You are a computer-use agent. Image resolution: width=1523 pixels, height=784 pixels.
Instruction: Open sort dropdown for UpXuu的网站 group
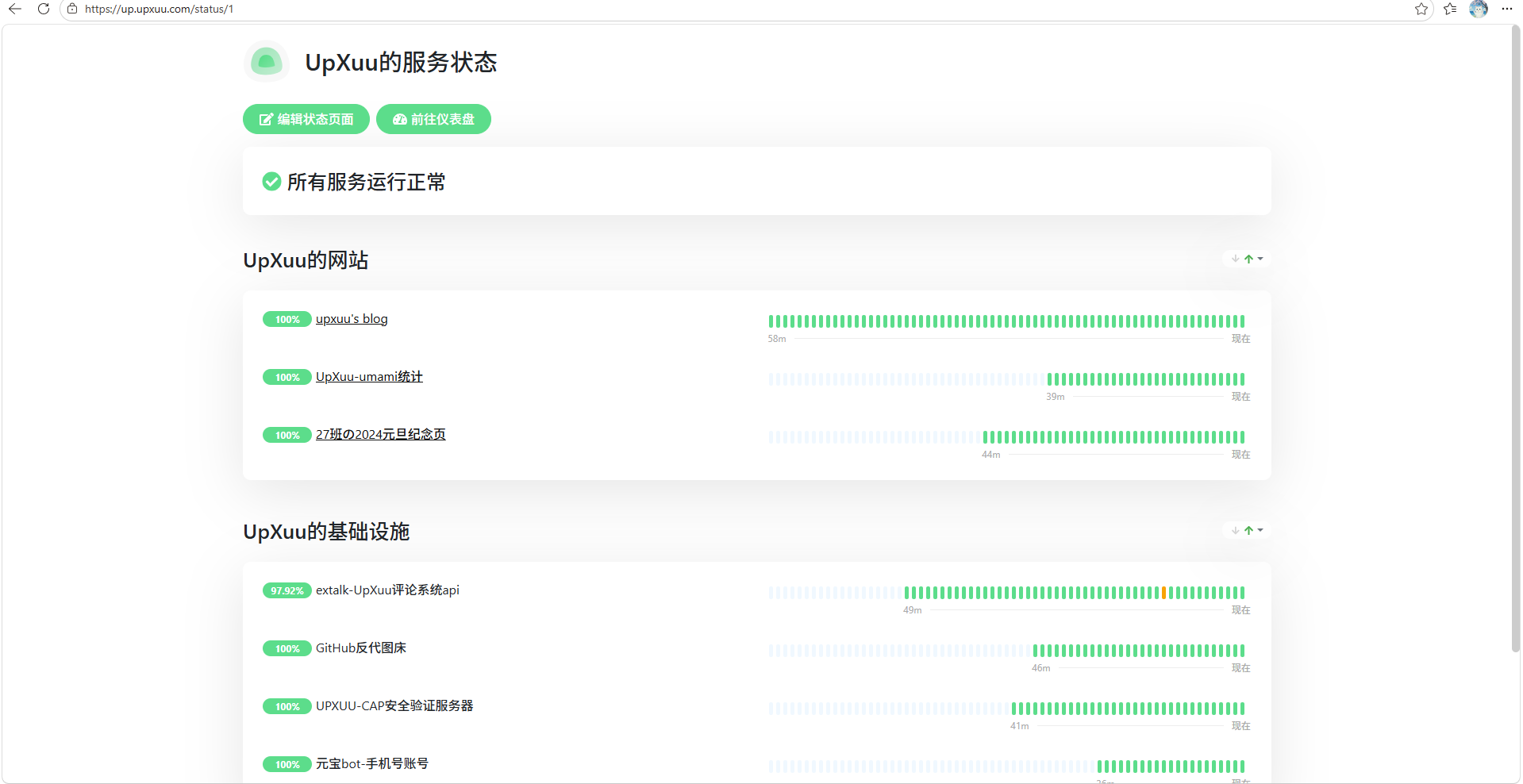pyautogui.click(x=1248, y=259)
